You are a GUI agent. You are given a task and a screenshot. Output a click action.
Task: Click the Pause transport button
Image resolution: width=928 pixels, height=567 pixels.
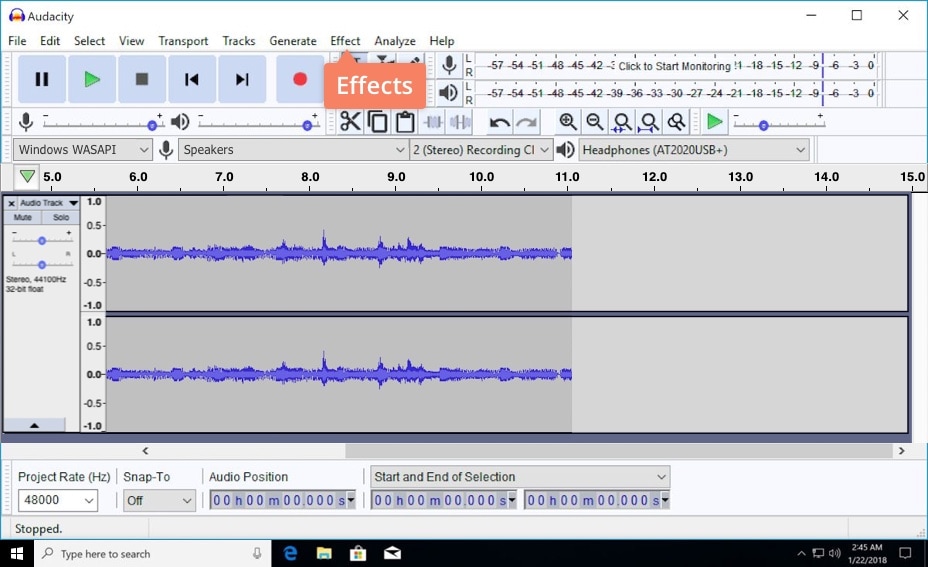[41, 79]
